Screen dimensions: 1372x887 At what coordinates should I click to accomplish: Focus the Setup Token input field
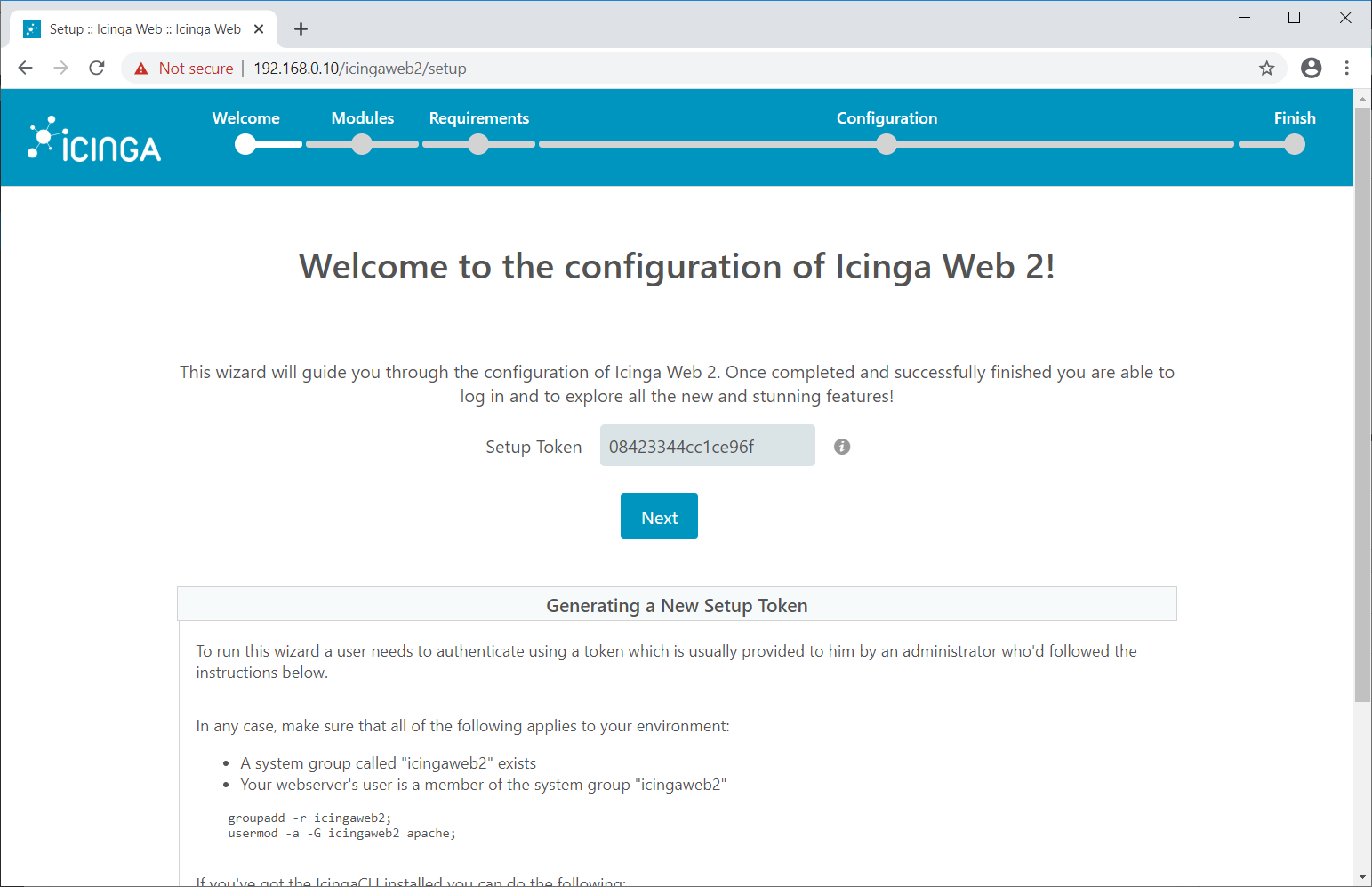[708, 446]
